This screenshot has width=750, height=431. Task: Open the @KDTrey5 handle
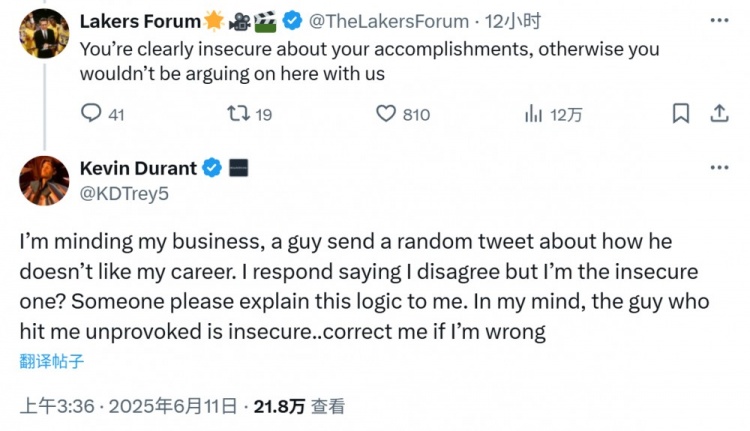click(123, 193)
